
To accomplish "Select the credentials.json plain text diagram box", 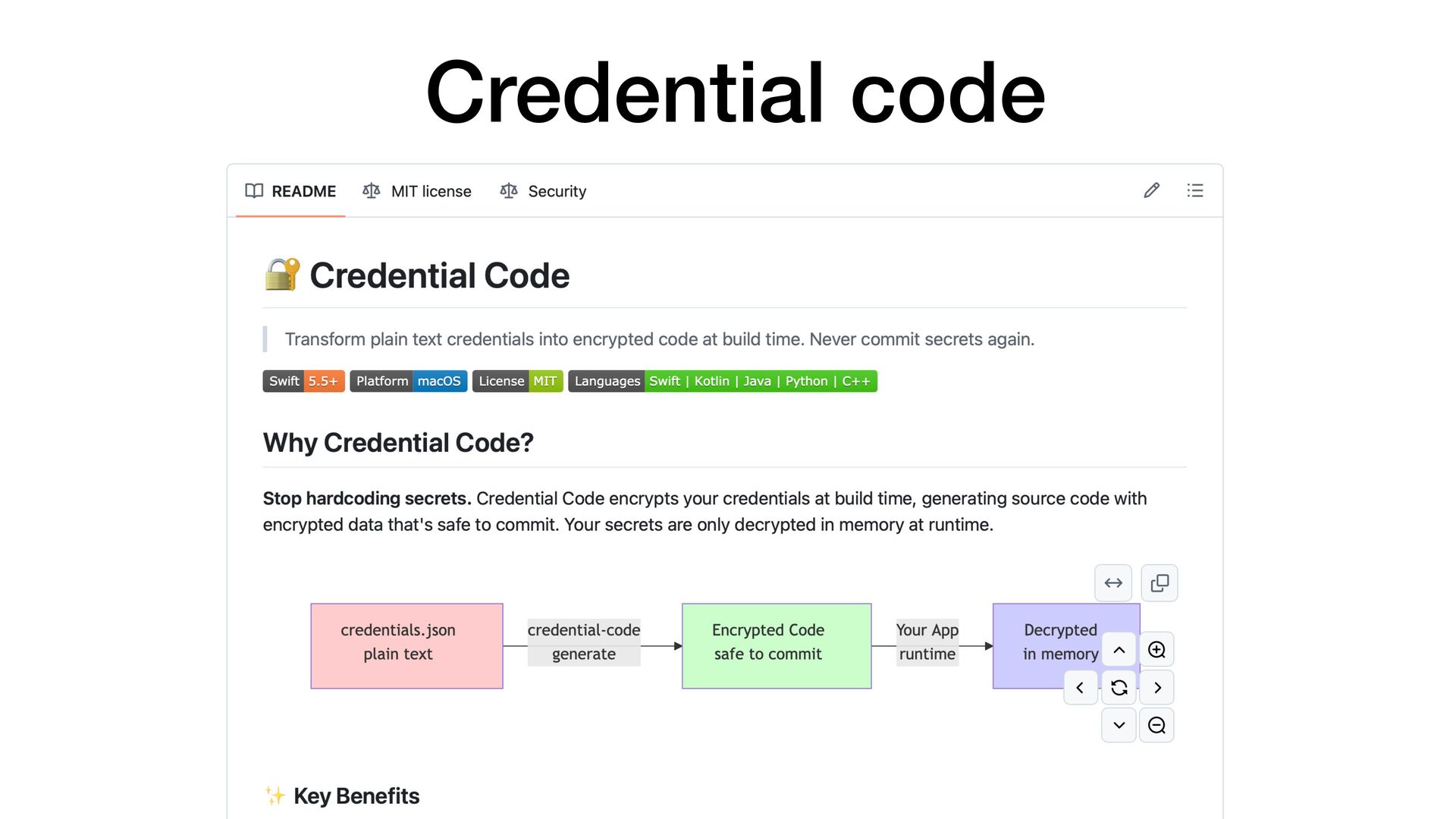I will 407,646.
